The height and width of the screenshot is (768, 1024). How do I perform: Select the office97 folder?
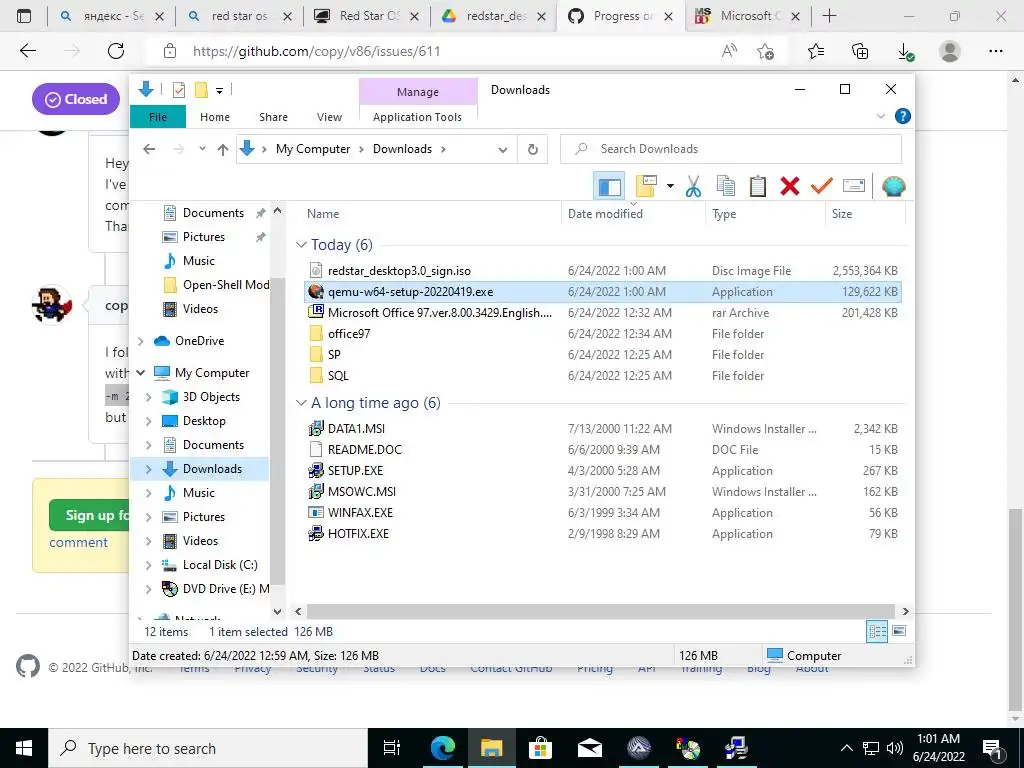tap(349, 334)
